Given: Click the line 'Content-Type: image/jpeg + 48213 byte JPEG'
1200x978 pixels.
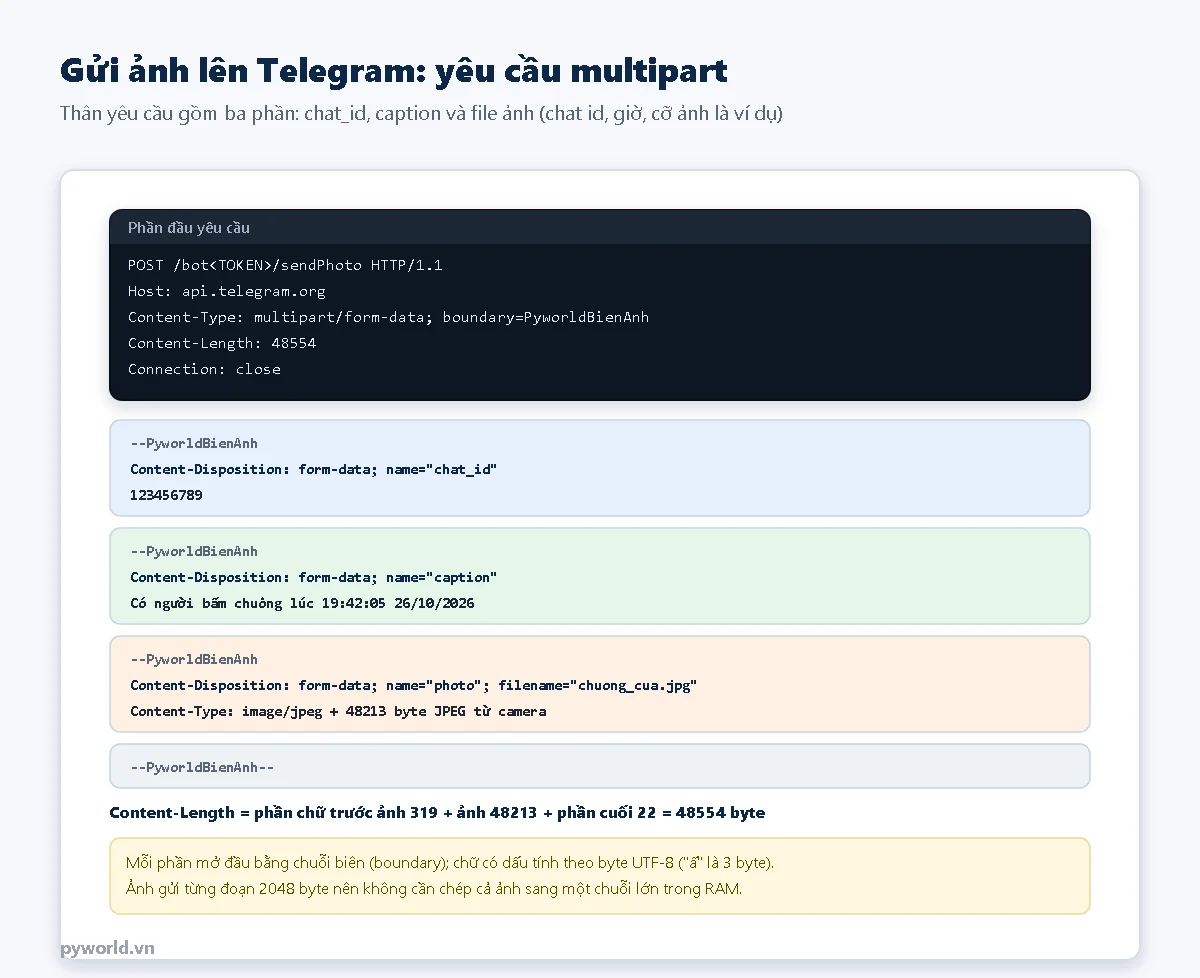Looking at the screenshot, I should click(x=338, y=711).
